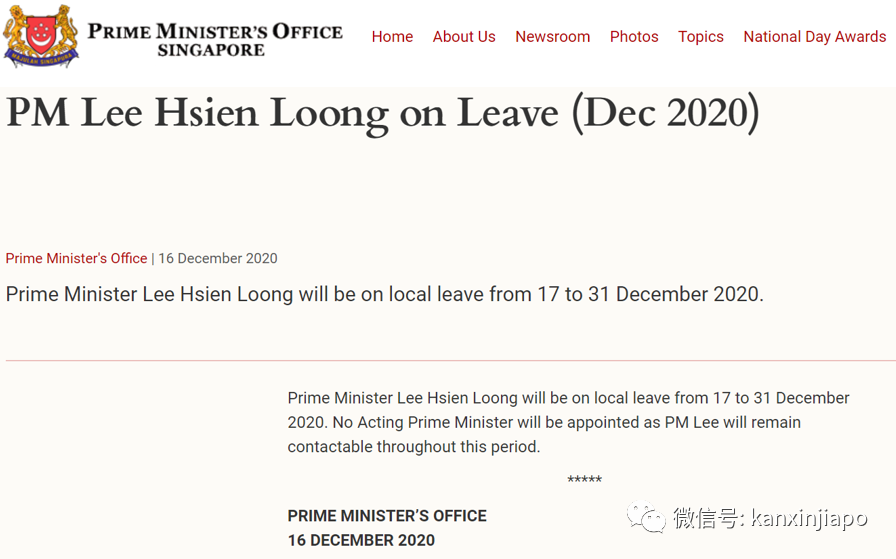Click the bold 16 DECEMBER 2020 footer date
This screenshot has height=559, width=896.
(x=361, y=540)
